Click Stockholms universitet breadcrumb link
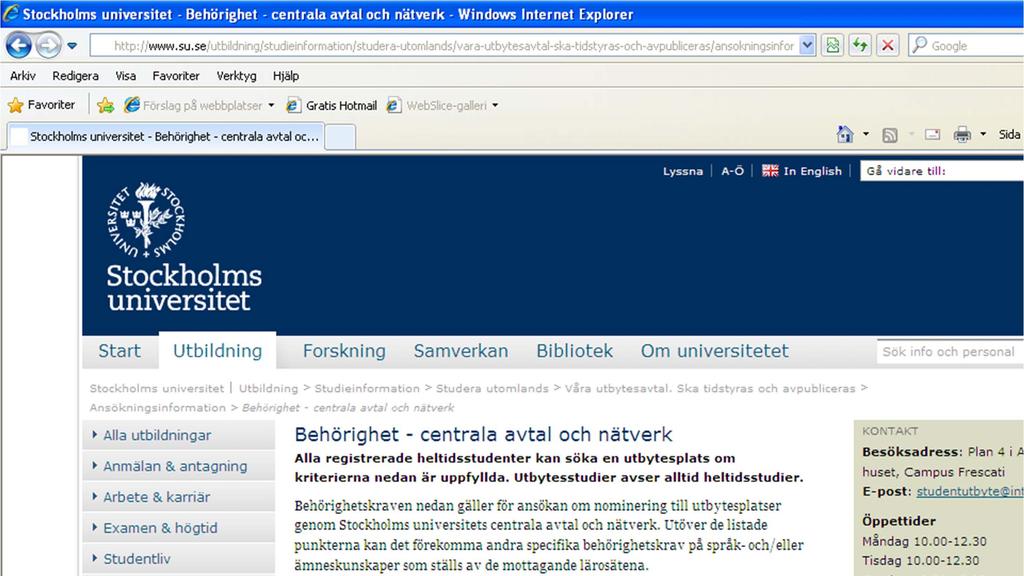This screenshot has width=1024, height=576. click(157, 389)
